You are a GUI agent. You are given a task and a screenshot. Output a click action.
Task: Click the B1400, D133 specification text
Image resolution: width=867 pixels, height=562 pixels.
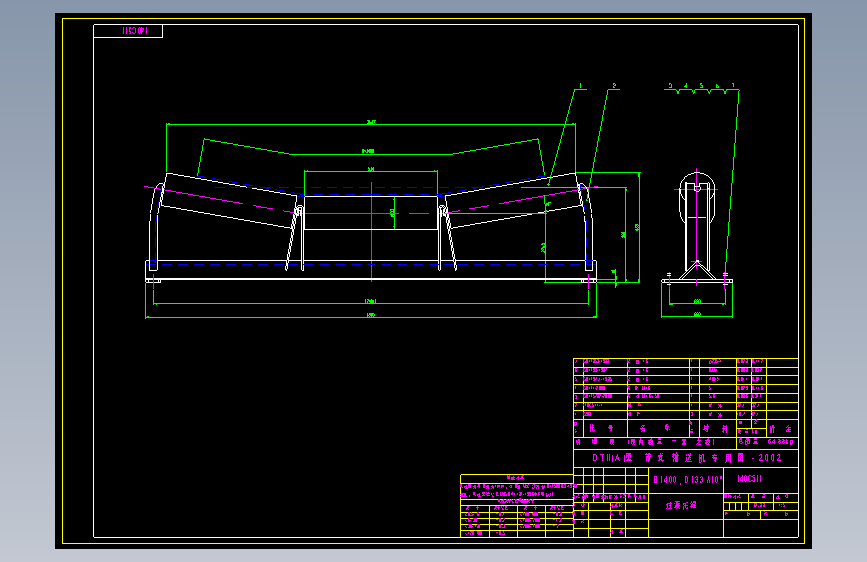[687, 480]
